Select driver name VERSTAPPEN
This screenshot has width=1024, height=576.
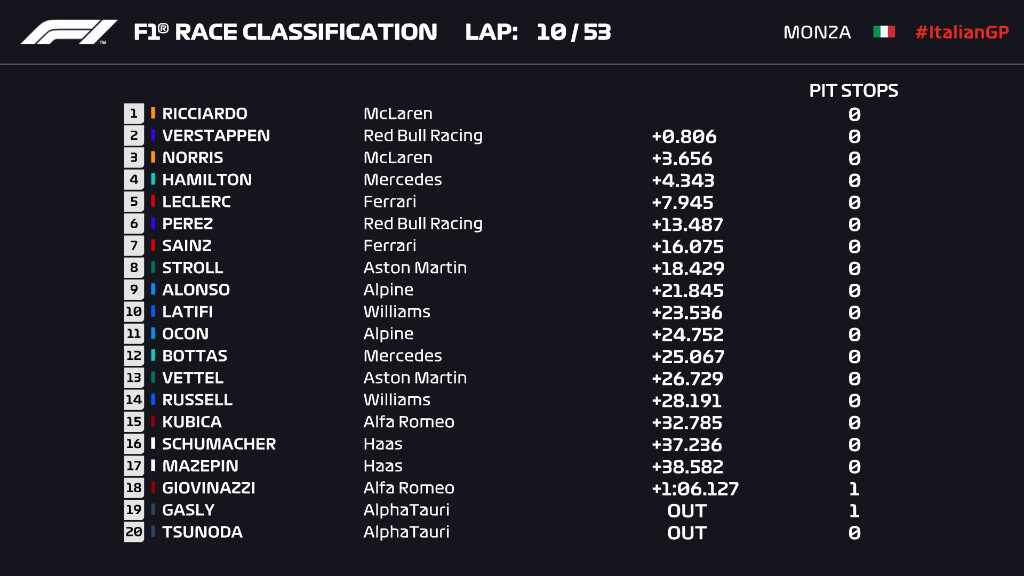(x=216, y=136)
